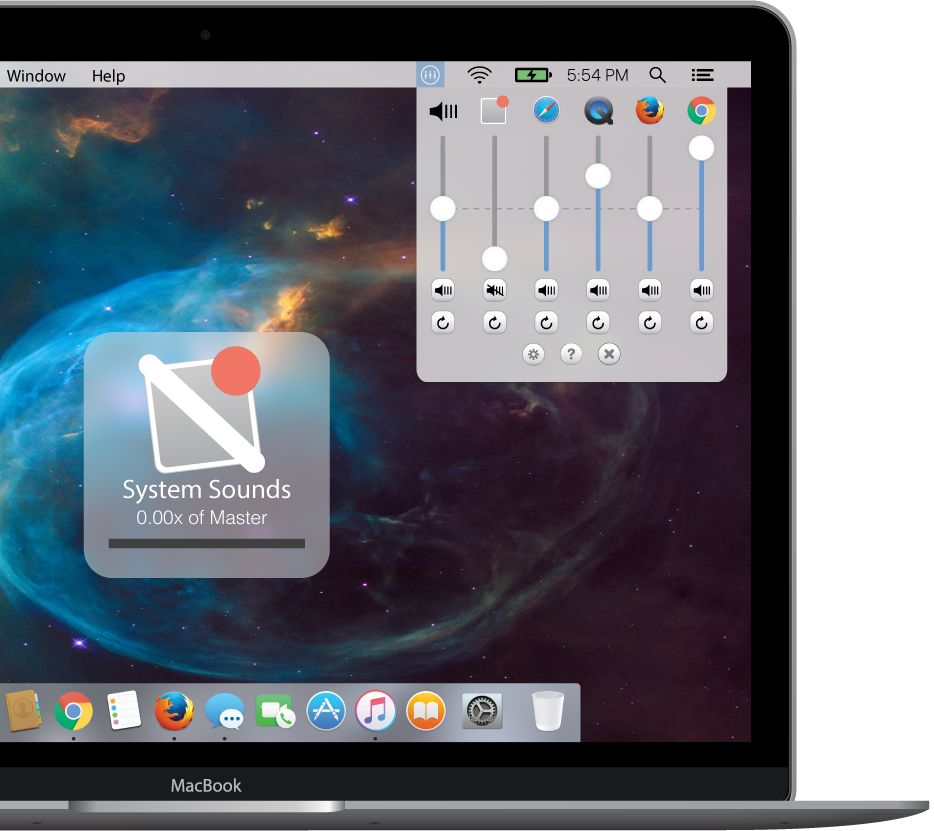
Task: Open the Window menu
Action: point(36,76)
